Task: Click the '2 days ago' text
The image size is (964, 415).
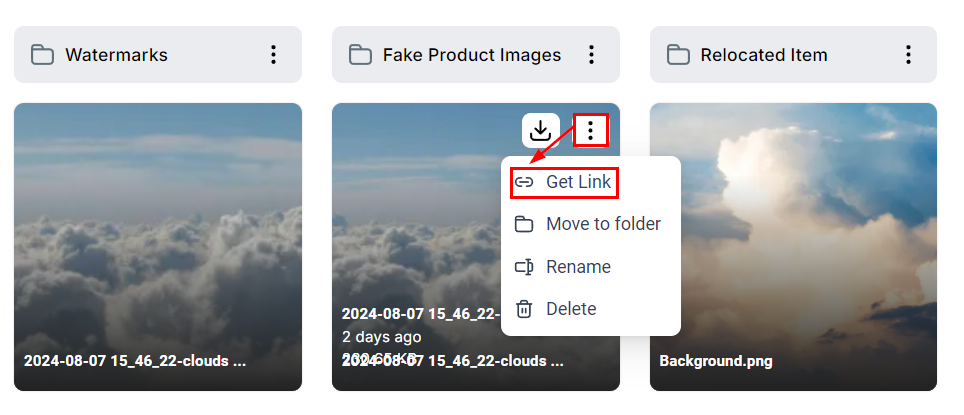Action: click(x=382, y=337)
